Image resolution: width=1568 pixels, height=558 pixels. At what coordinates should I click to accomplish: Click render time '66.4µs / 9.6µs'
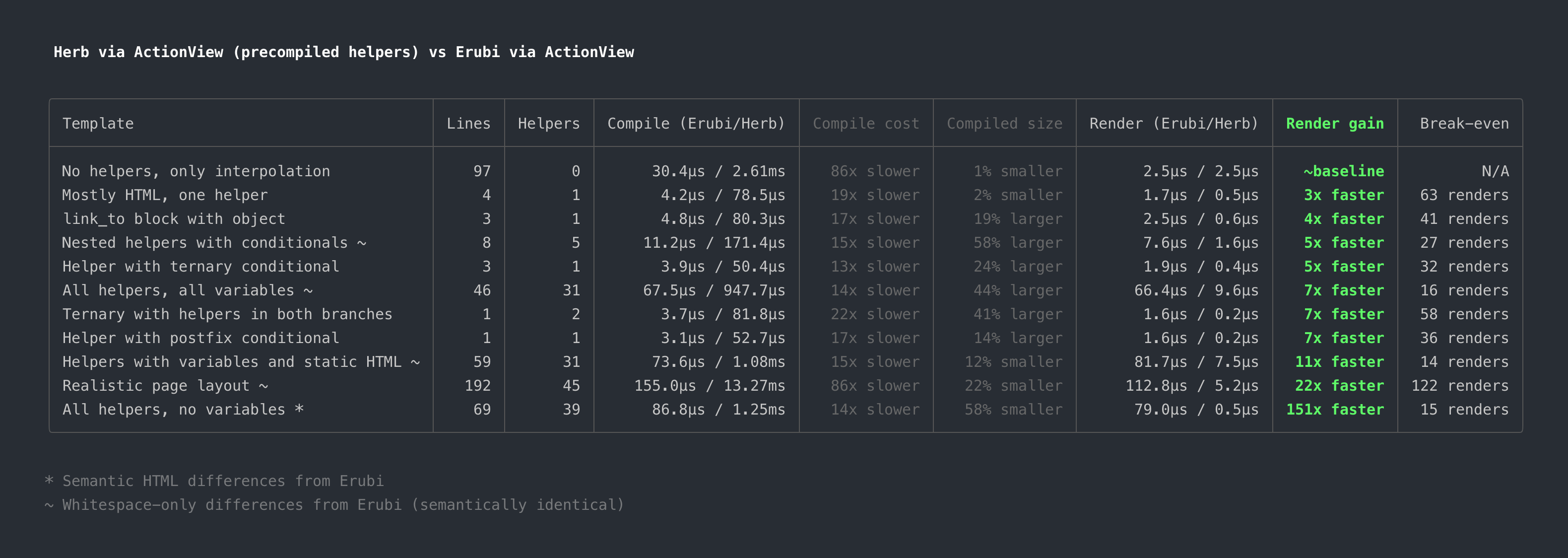tap(1196, 290)
